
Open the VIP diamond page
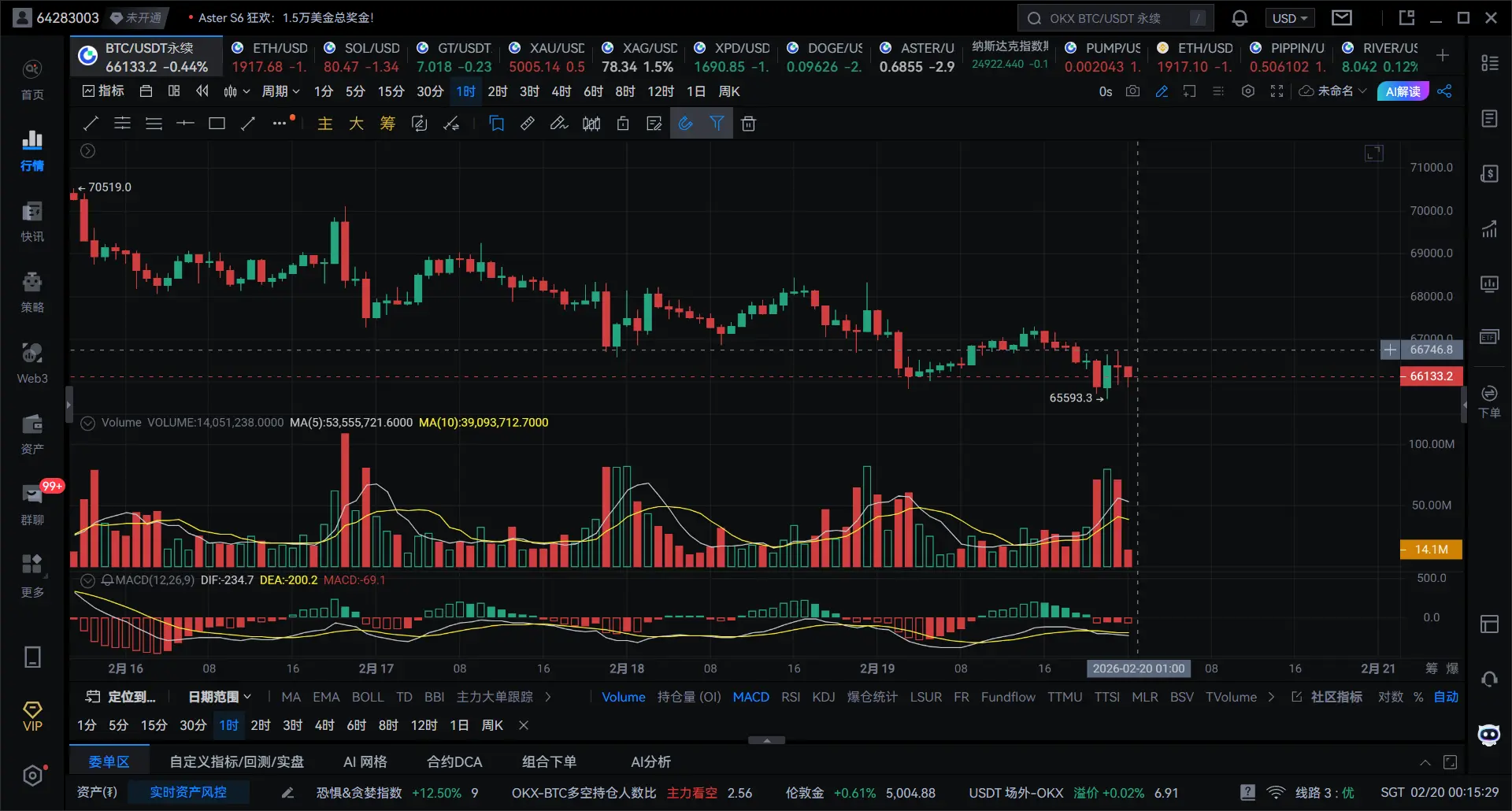(32, 717)
